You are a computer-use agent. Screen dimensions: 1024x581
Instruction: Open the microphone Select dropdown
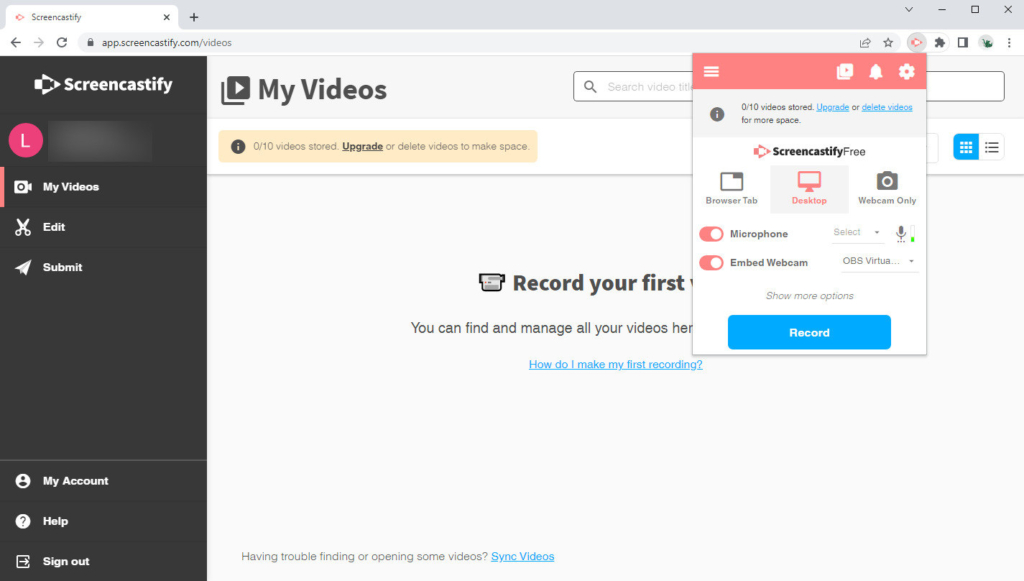857,232
